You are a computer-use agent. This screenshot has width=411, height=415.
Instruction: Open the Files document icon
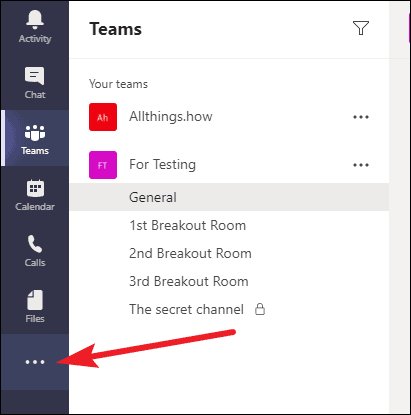pos(35,300)
